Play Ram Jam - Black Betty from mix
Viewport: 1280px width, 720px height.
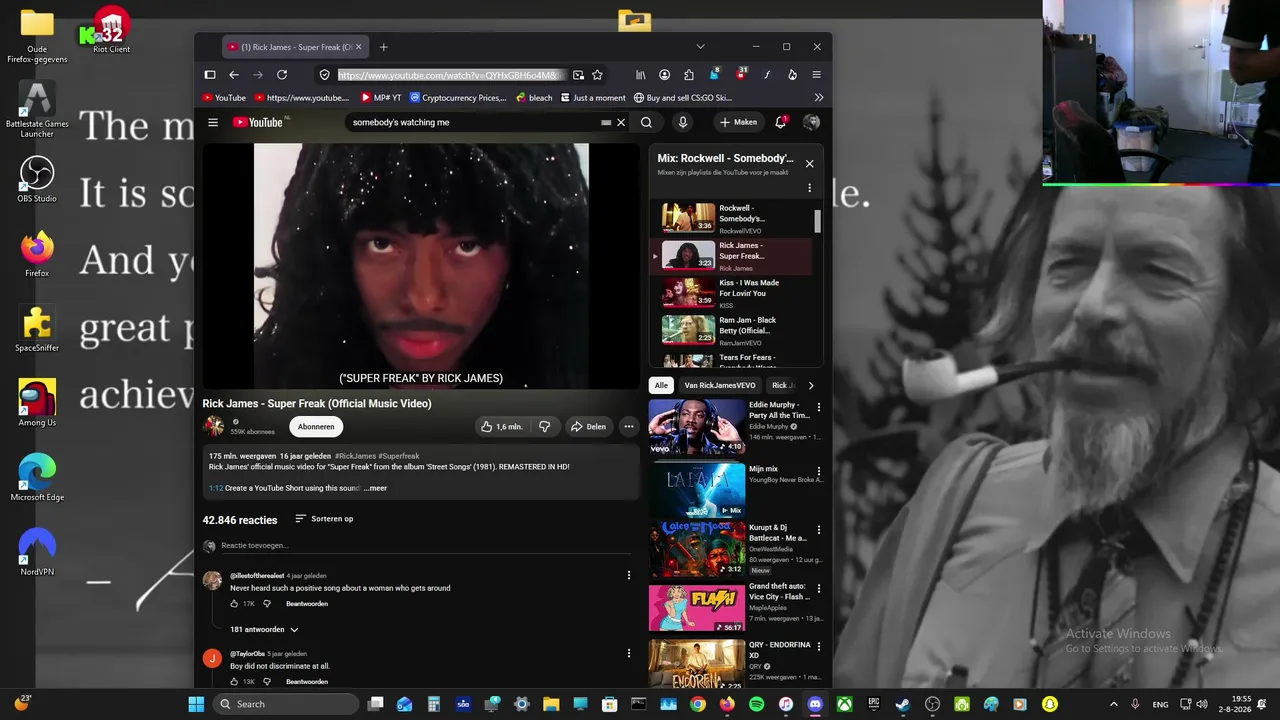732,330
